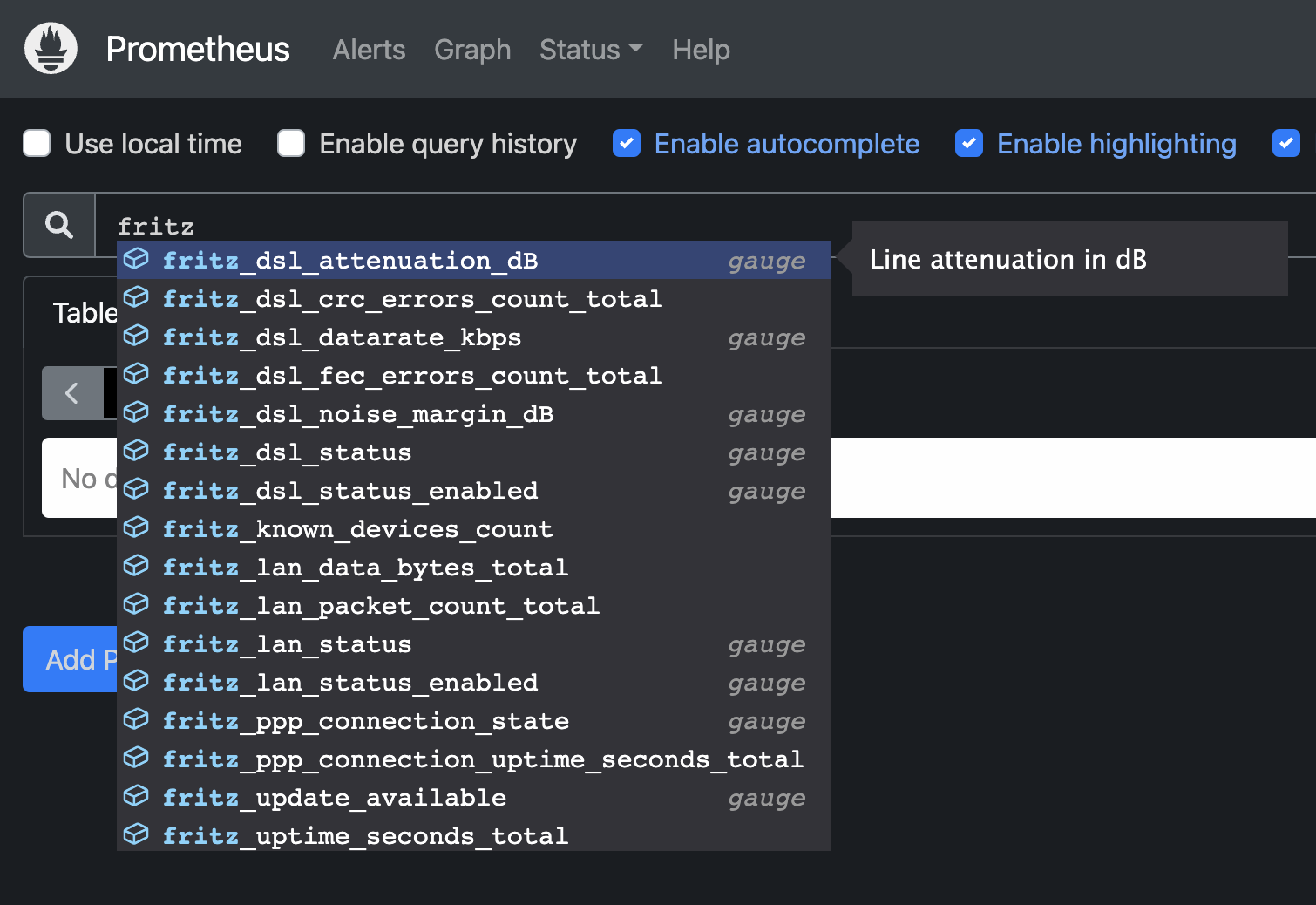Select fritz_dsl_status_enabled suggestion

click(474, 490)
